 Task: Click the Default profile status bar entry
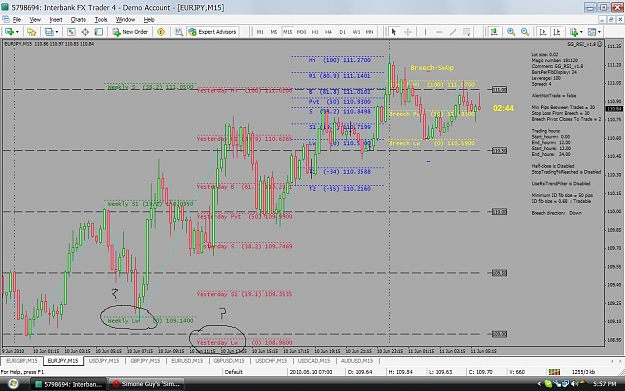pyautogui.click(x=234, y=372)
